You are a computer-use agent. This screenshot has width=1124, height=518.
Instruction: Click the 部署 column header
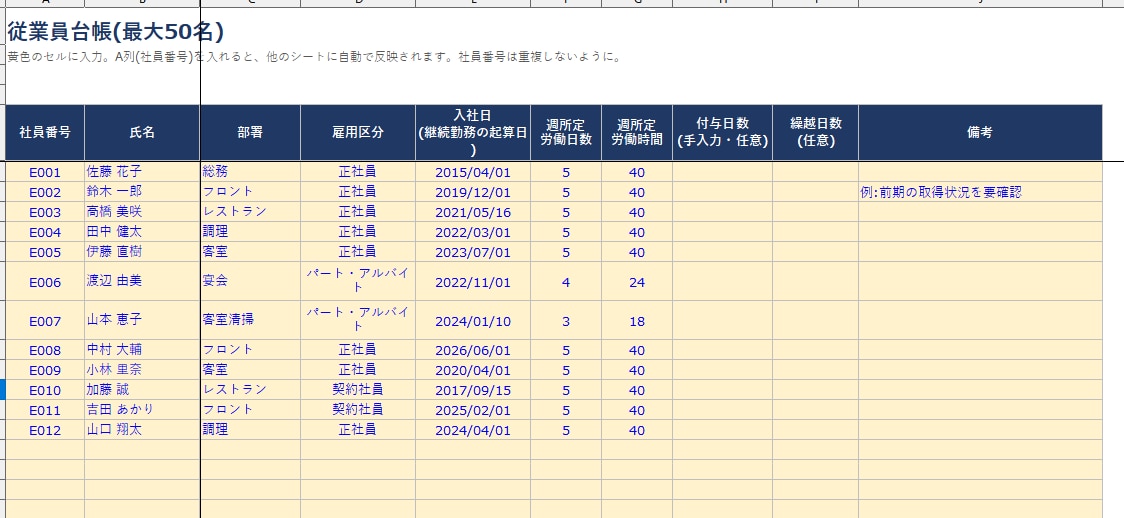(250, 133)
